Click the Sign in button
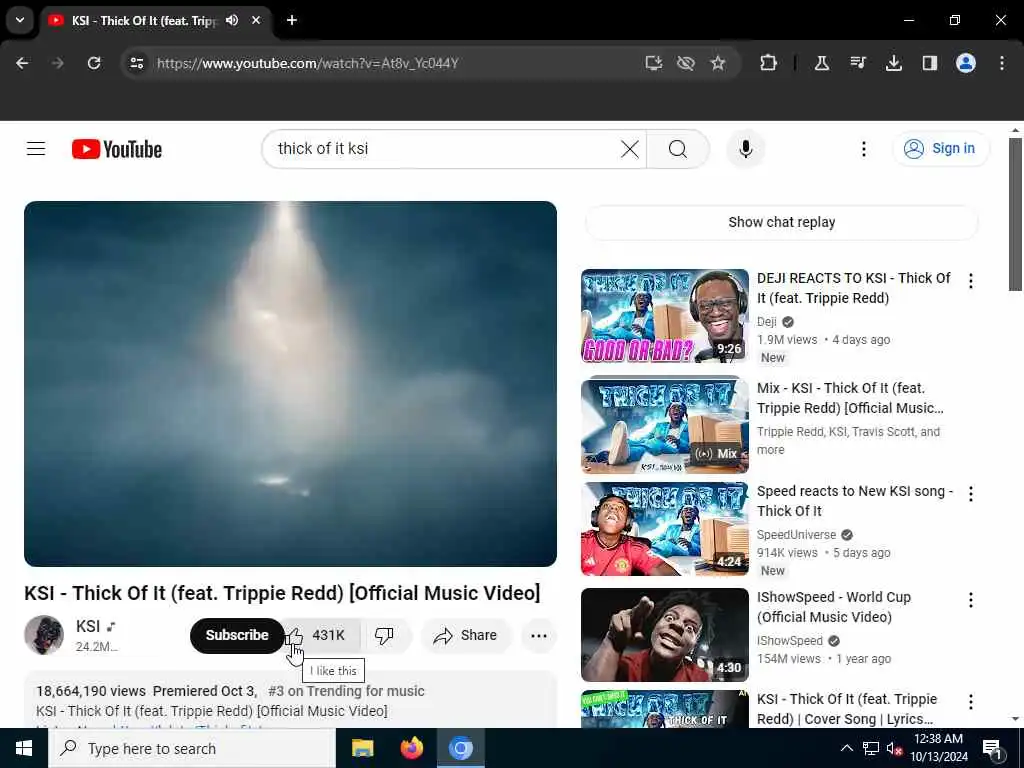 coord(940,149)
